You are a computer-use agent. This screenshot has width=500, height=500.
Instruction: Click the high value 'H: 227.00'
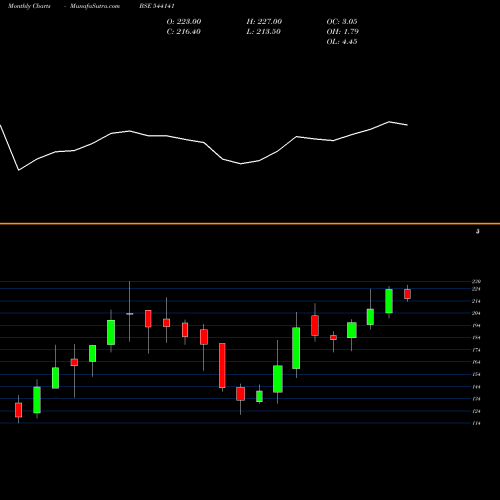click(264, 22)
